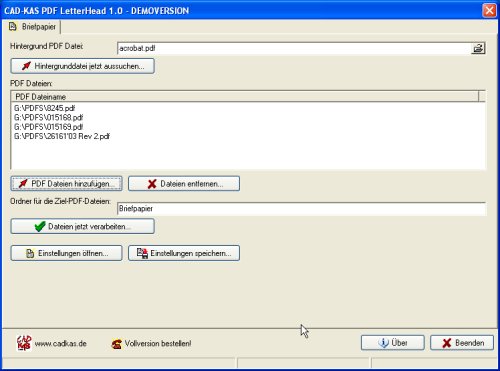Select G:\PDFS\8245.pdf in the list
This screenshot has height=371, width=500.
44,108
